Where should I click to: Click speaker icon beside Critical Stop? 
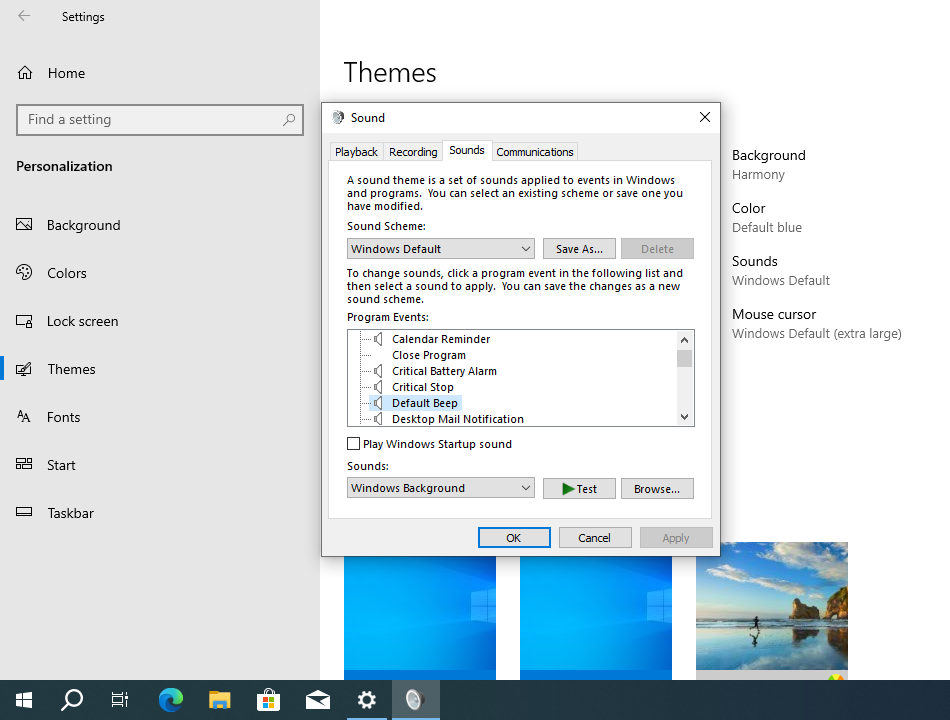378,387
